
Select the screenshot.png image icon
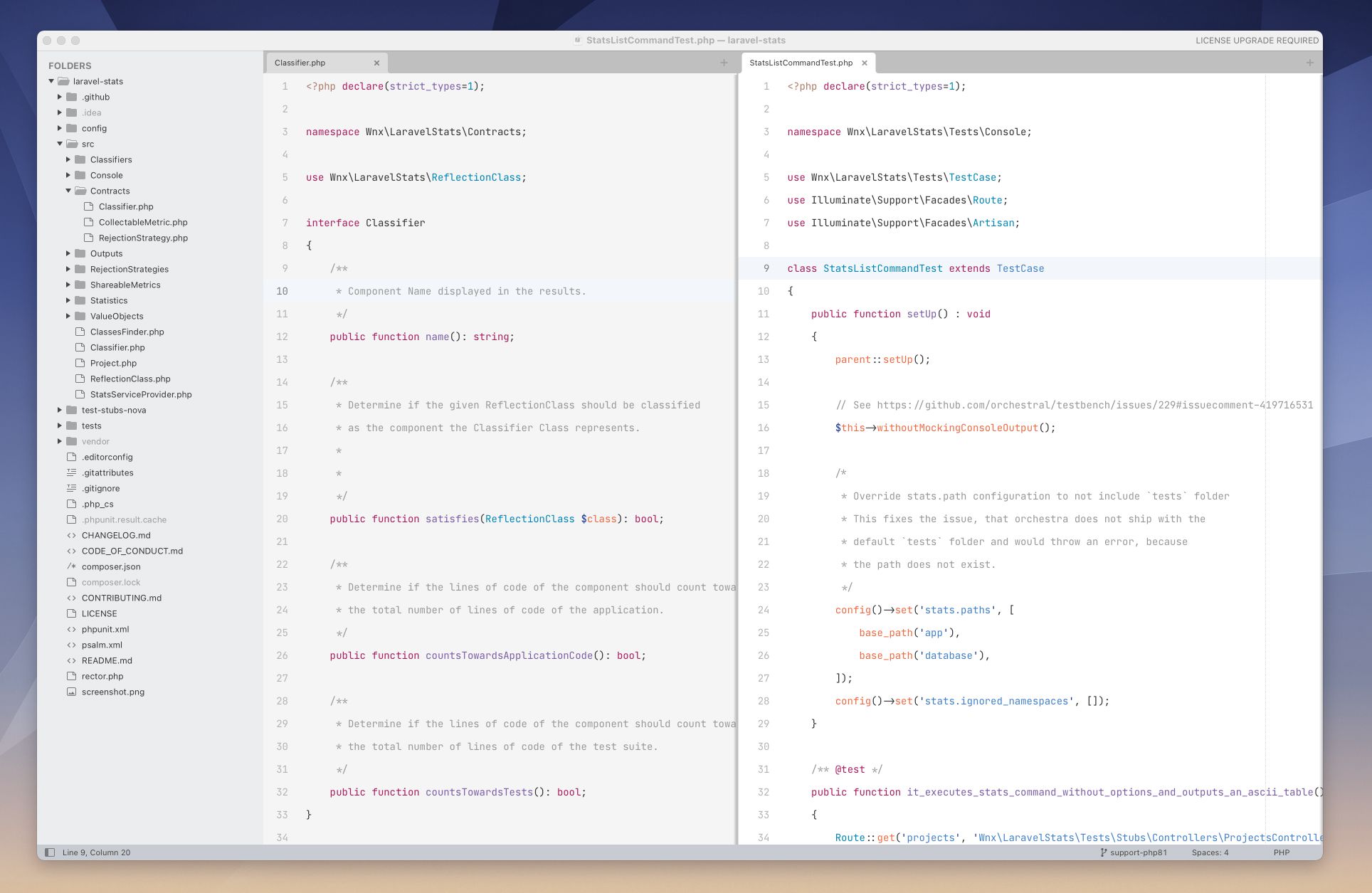point(70,692)
